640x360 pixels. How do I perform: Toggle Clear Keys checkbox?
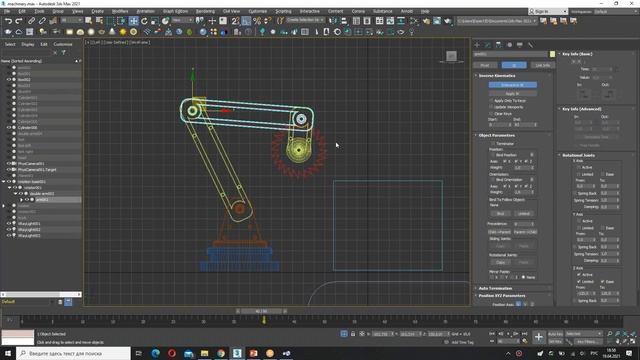(491, 113)
